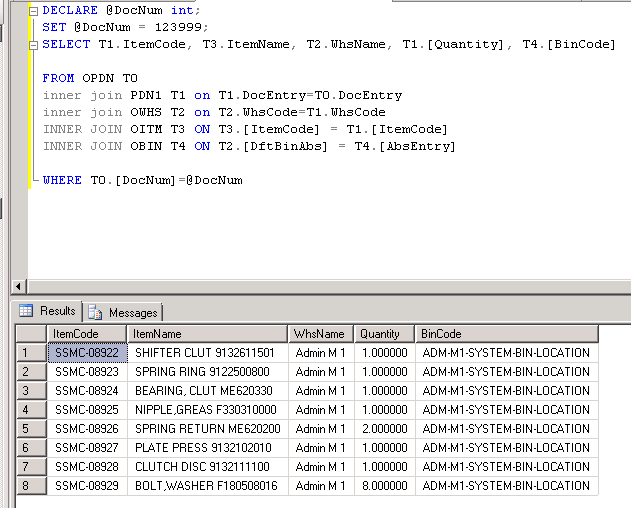The height and width of the screenshot is (508, 631).
Task: Click BinCode cell in row 1
Action: tap(507, 353)
